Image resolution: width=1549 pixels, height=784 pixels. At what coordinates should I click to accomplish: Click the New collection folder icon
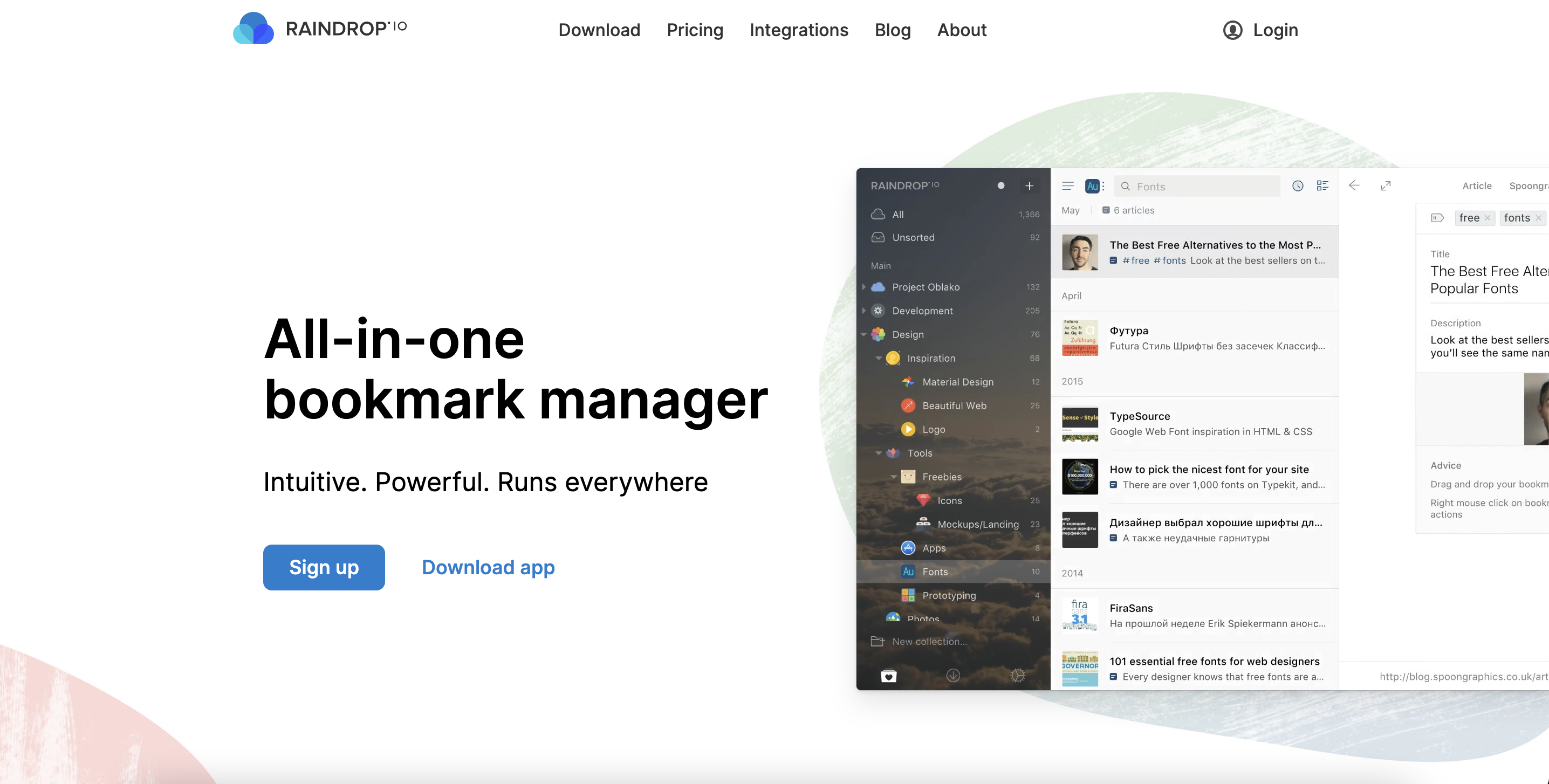point(878,642)
